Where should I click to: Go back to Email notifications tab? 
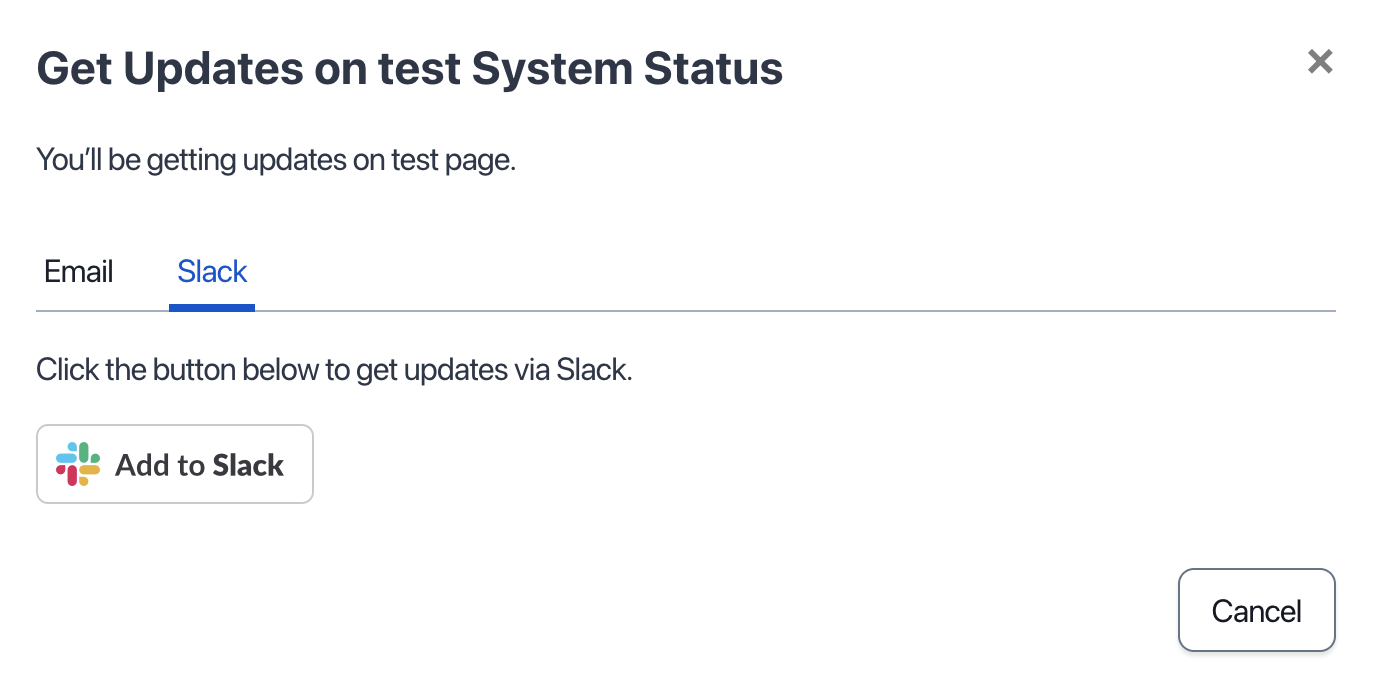[x=79, y=272]
